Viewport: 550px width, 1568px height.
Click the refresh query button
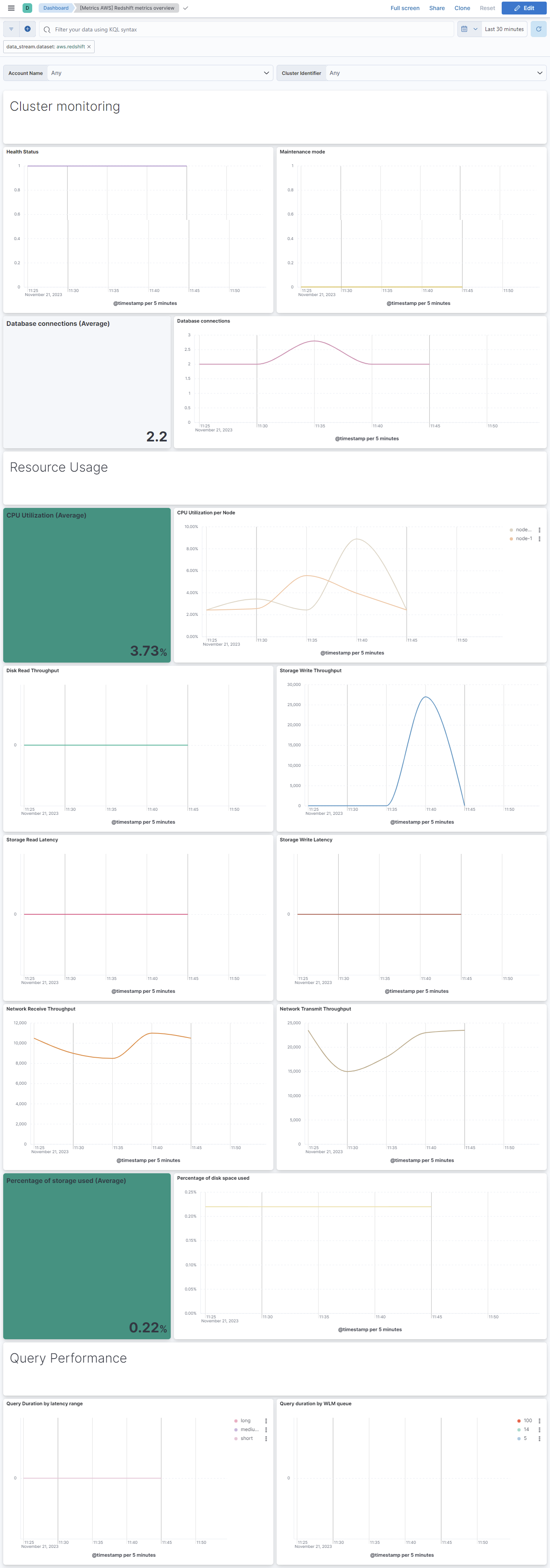(538, 29)
